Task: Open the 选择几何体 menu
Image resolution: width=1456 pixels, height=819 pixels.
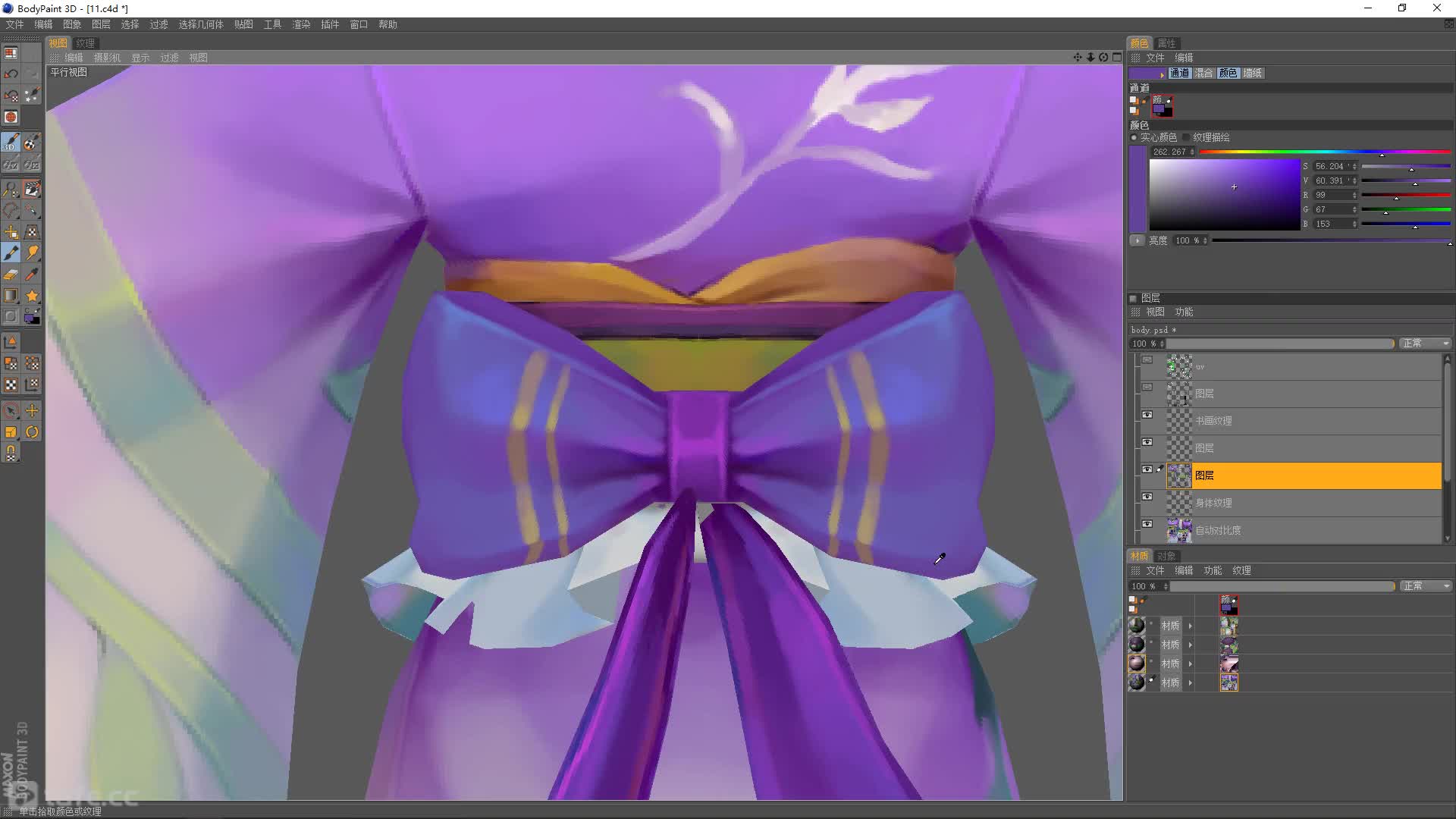Action: tap(201, 24)
